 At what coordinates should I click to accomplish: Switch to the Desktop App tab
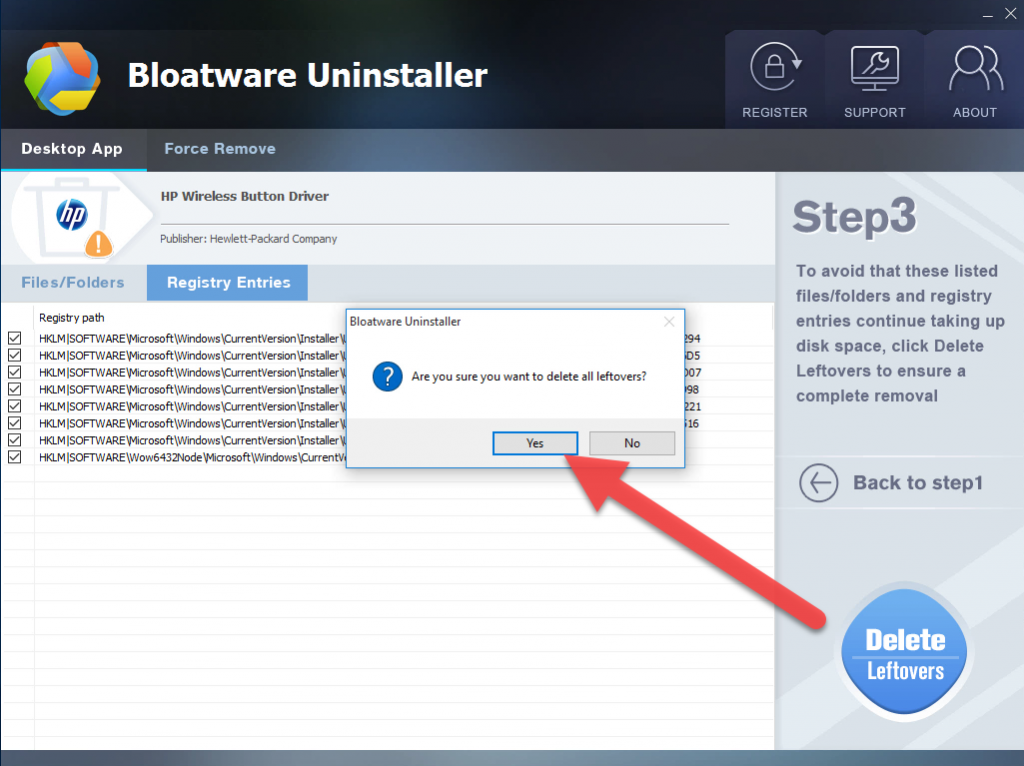[72, 149]
